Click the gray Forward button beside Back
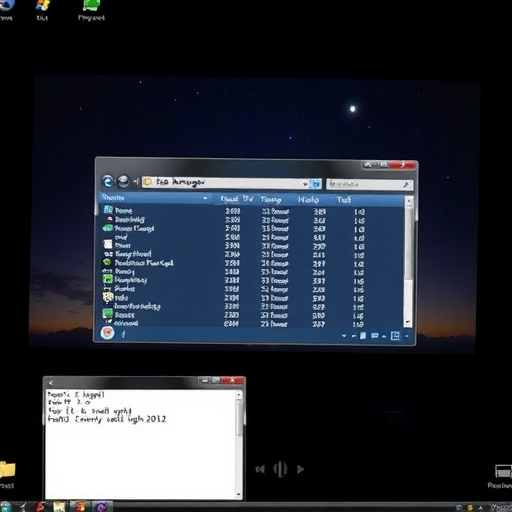Image resolution: width=512 pixels, height=512 pixels. coord(123,182)
